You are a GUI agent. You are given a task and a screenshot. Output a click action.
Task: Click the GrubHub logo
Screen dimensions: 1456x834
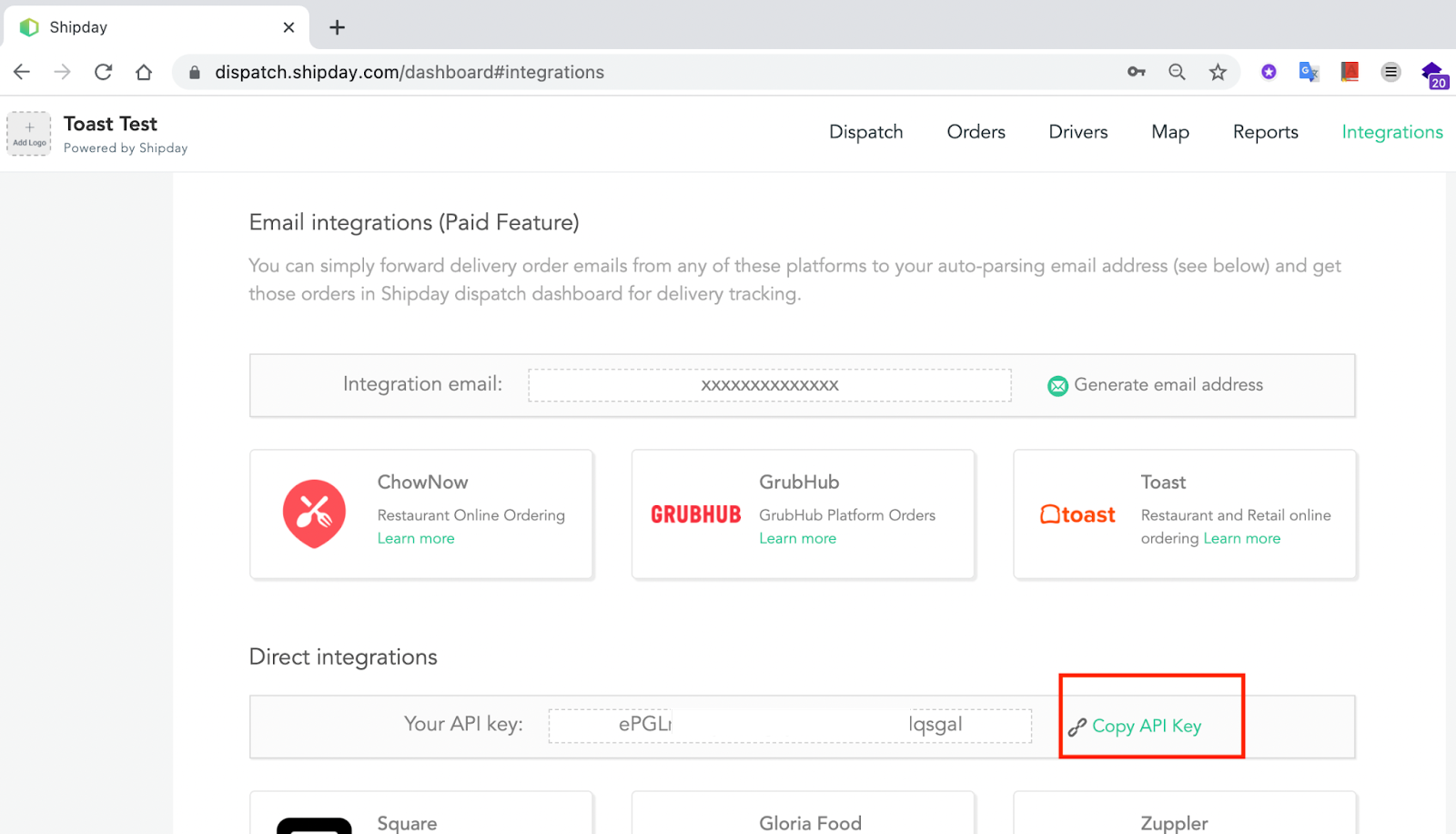696,514
